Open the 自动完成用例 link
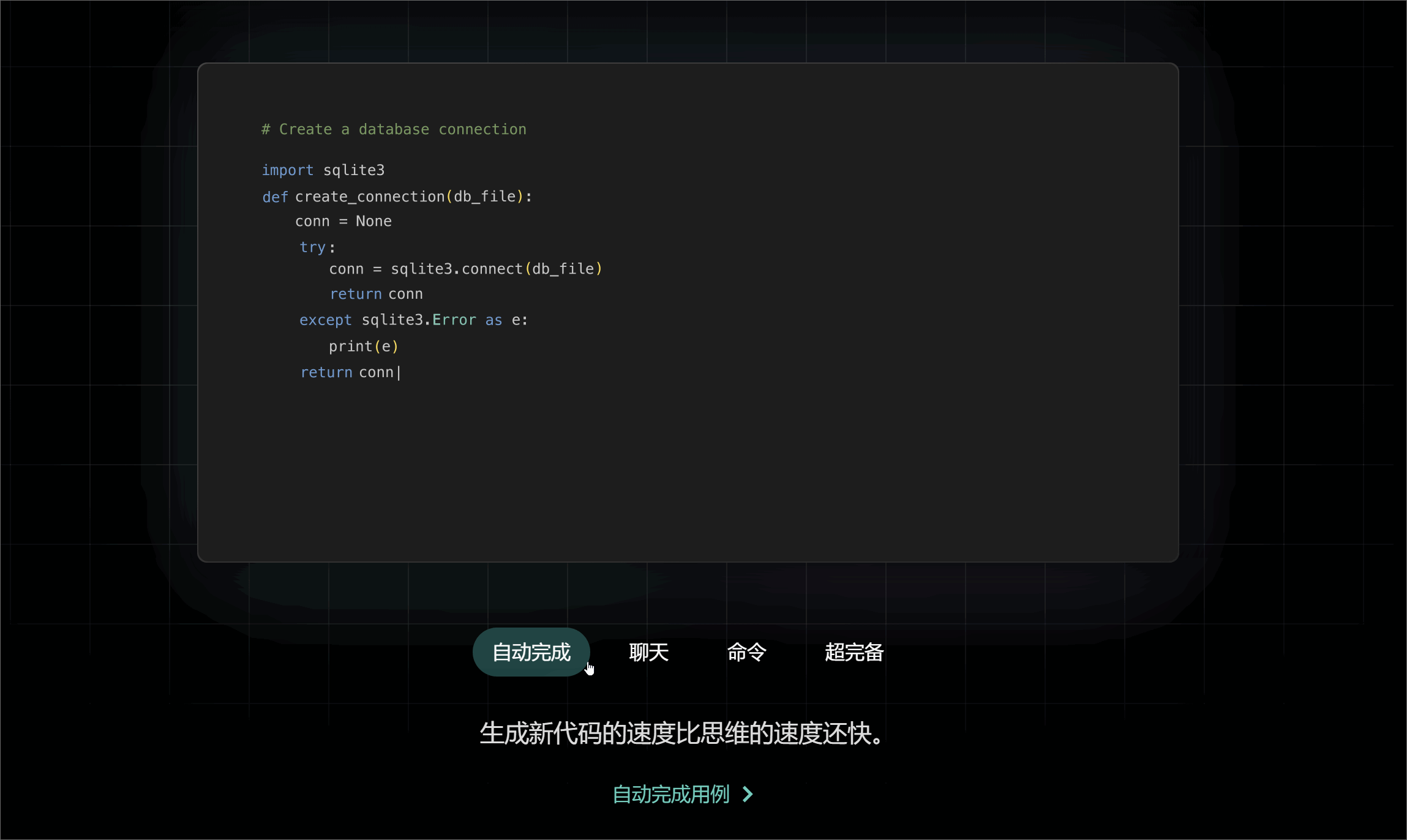This screenshot has height=840, width=1407. point(671,794)
